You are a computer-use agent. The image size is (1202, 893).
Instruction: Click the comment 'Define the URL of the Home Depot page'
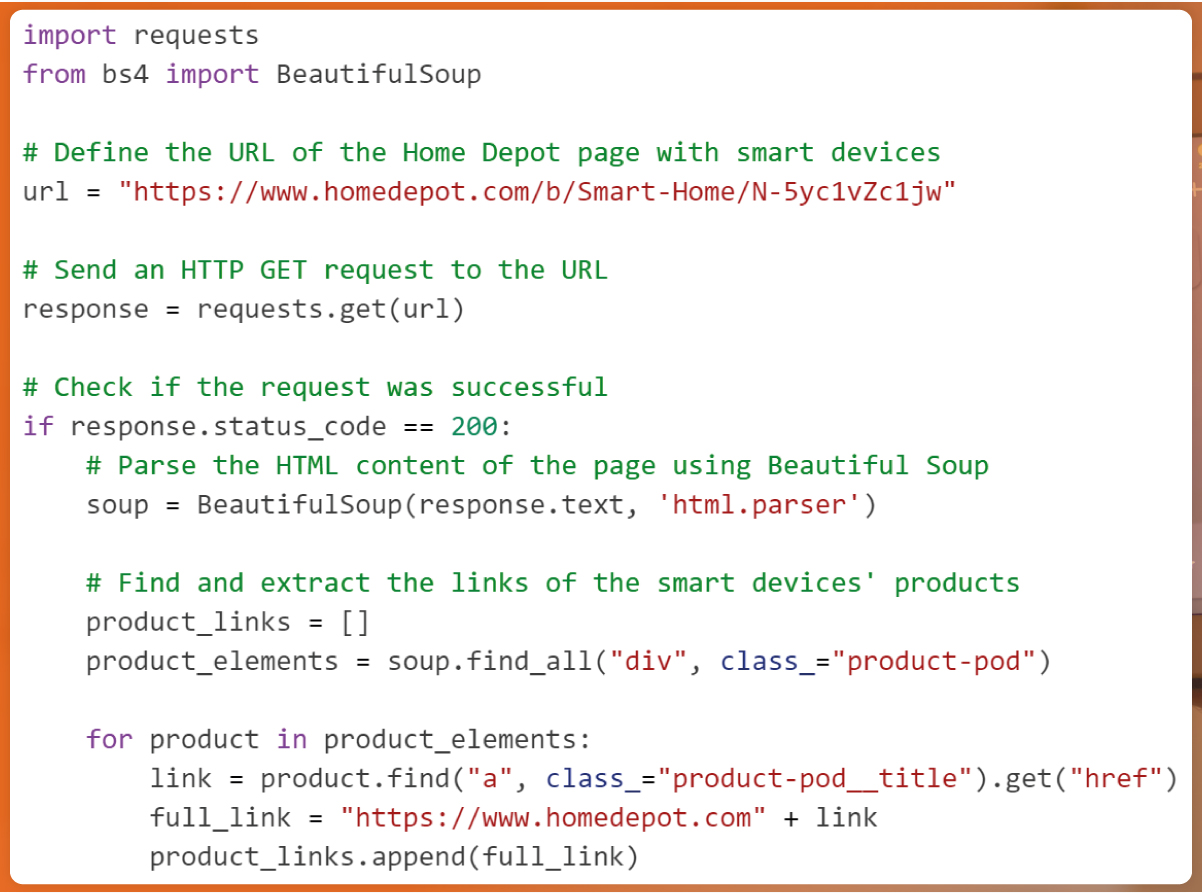coord(482,152)
